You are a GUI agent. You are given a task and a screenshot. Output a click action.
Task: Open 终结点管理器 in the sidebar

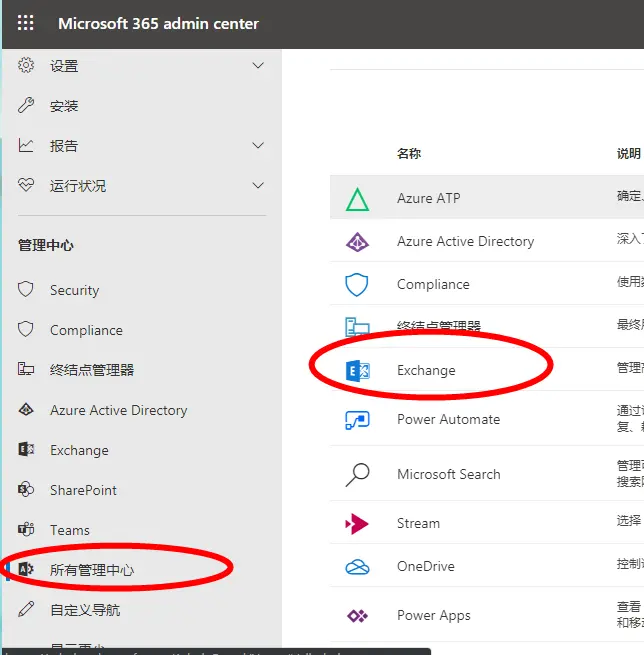[x=92, y=370]
